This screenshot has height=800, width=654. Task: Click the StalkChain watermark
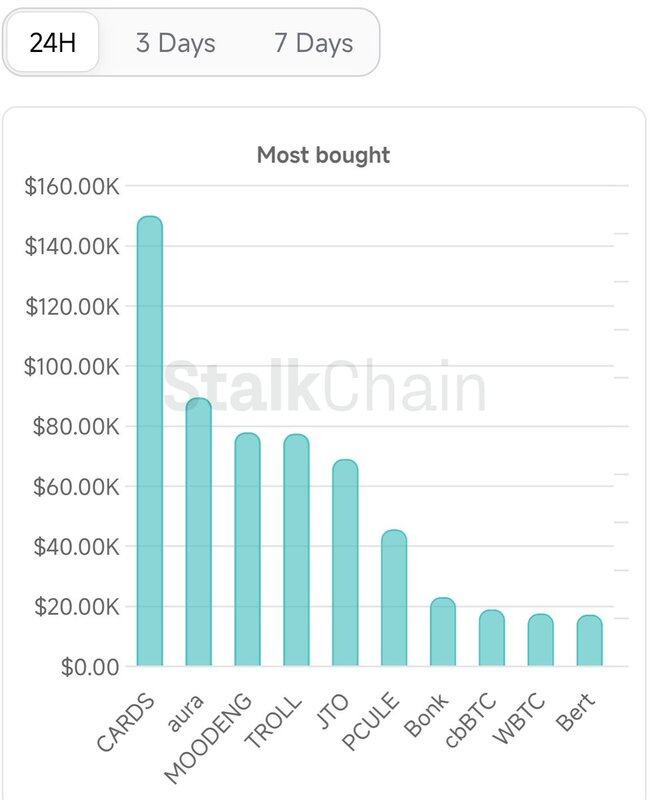click(325, 387)
